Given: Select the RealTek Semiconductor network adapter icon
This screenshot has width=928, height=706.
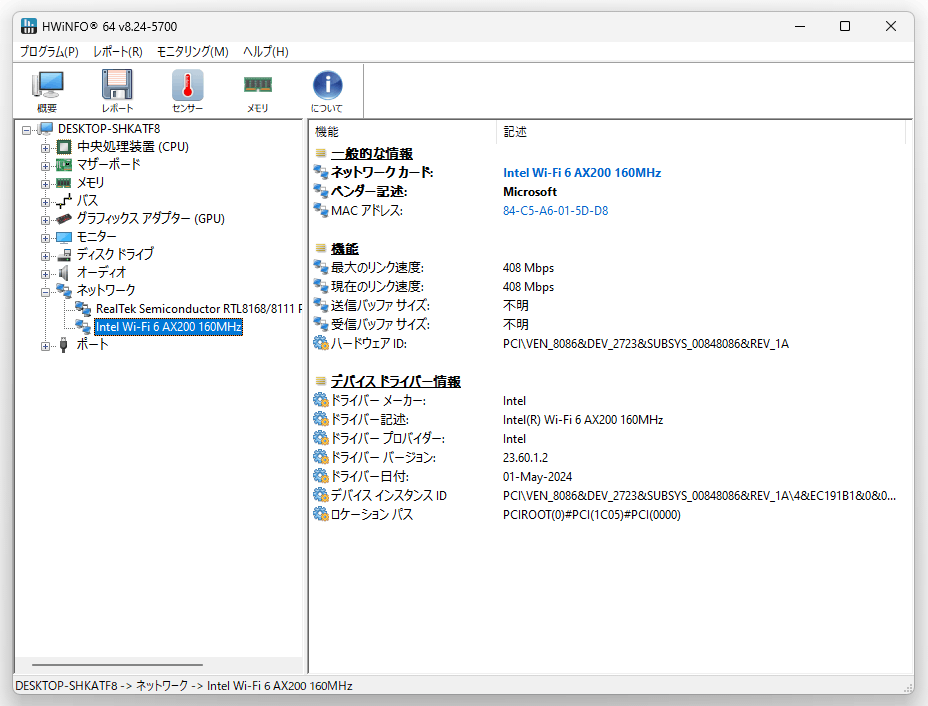Looking at the screenshot, I should 83,308.
